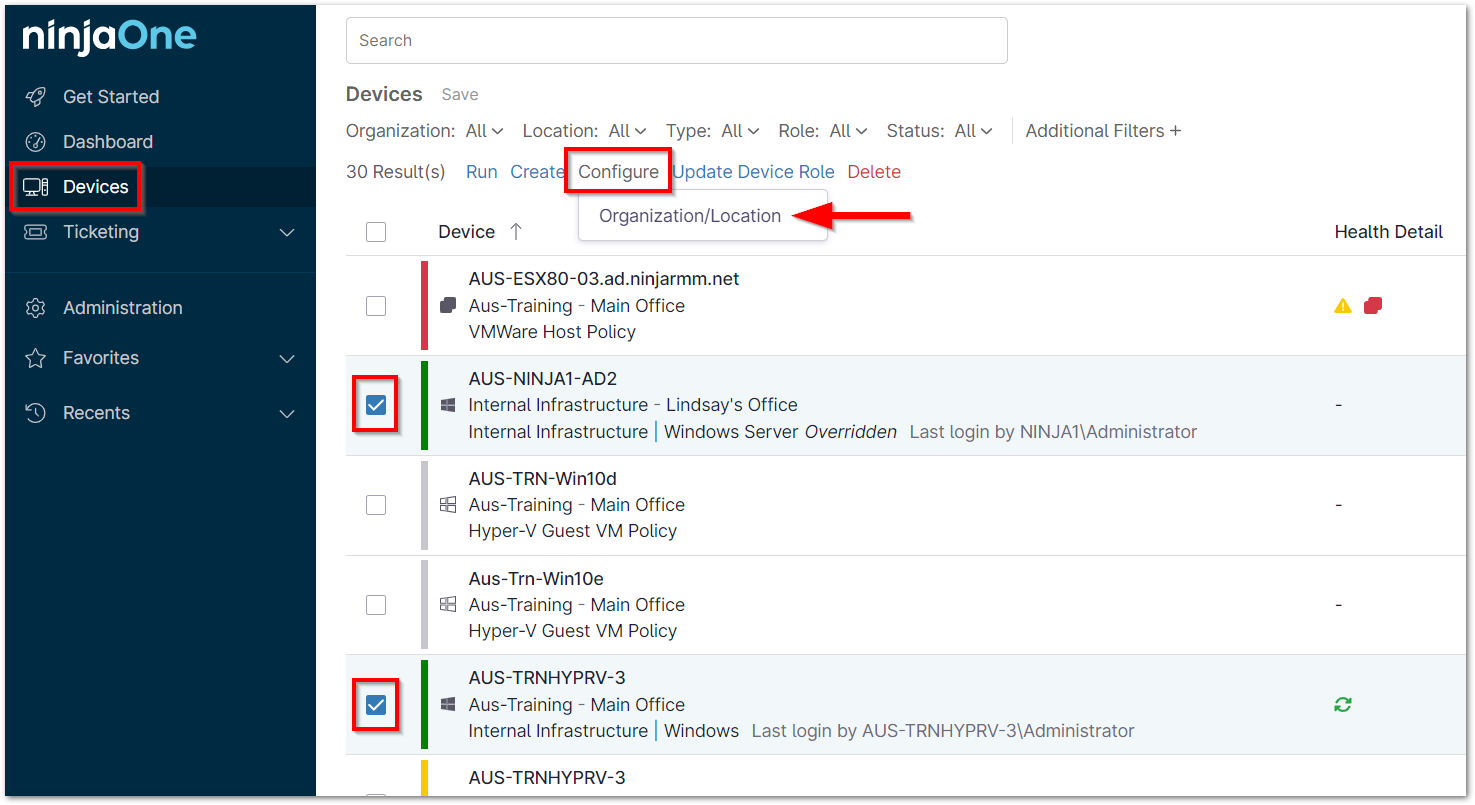Click the Delete action link
This screenshot has width=1475, height=805.
873,171
